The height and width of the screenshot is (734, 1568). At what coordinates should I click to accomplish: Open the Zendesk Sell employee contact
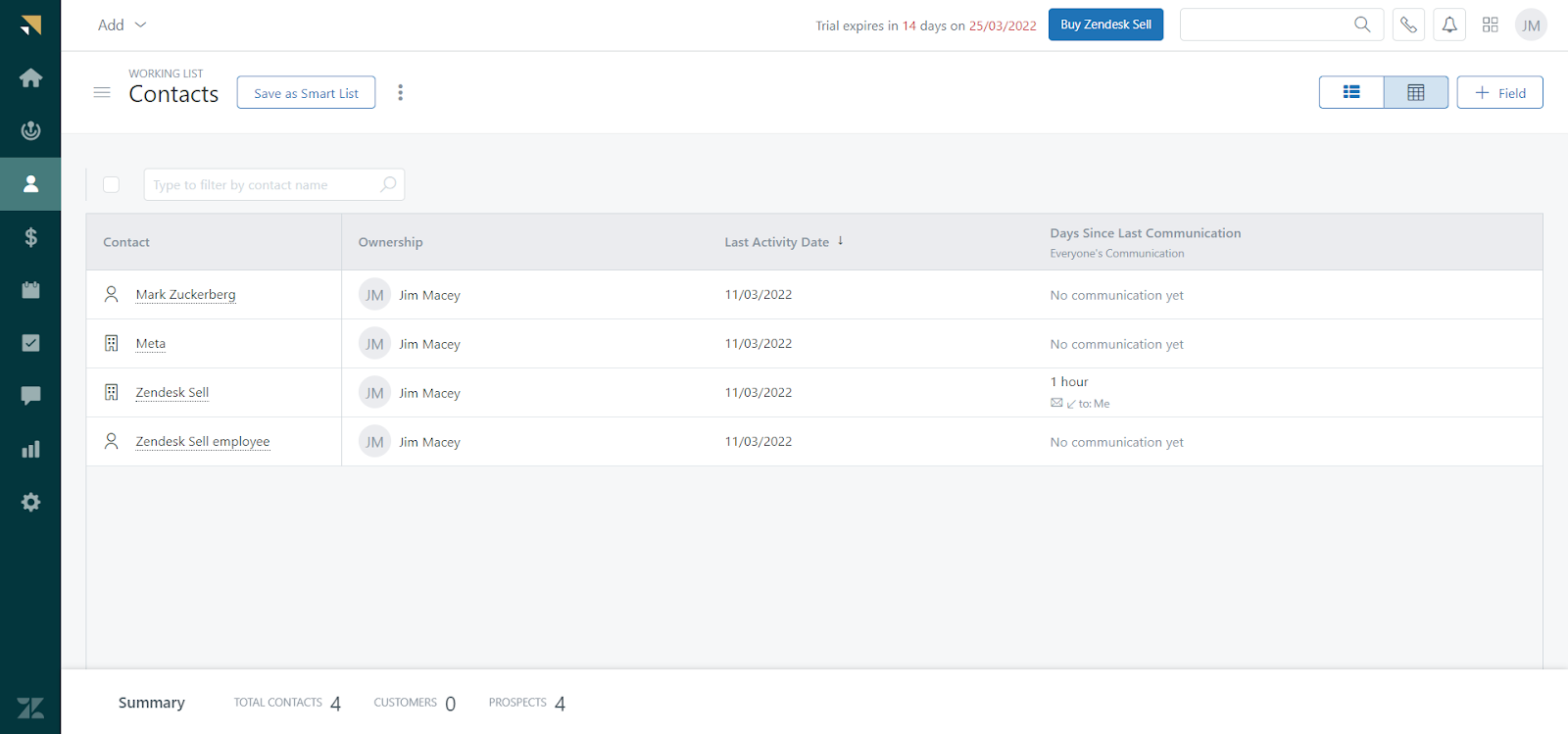pos(203,441)
